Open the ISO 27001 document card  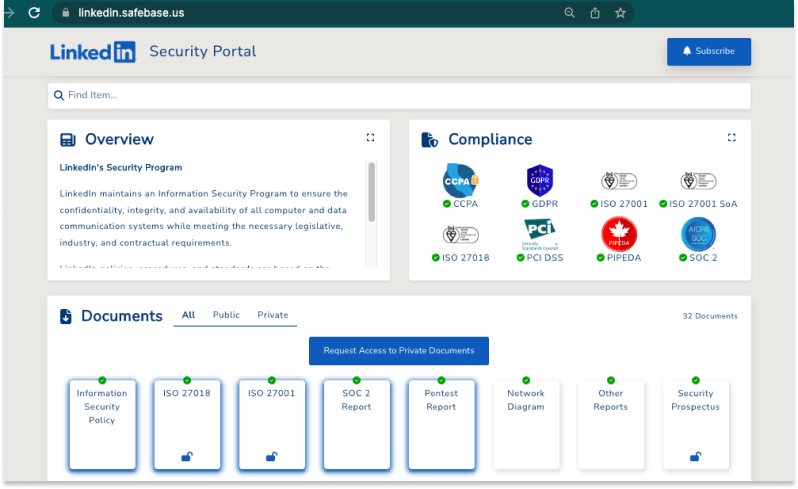[x=272, y=424]
